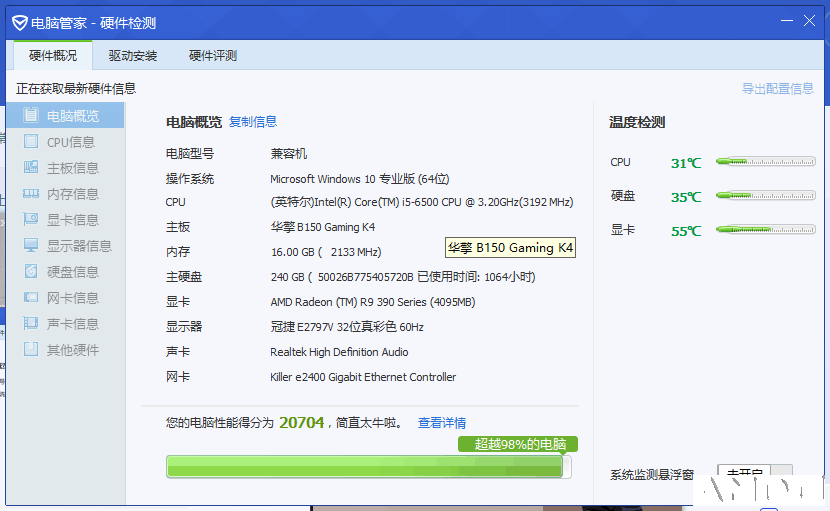
Task: Click the 复制信息 link
Action: click(253, 122)
